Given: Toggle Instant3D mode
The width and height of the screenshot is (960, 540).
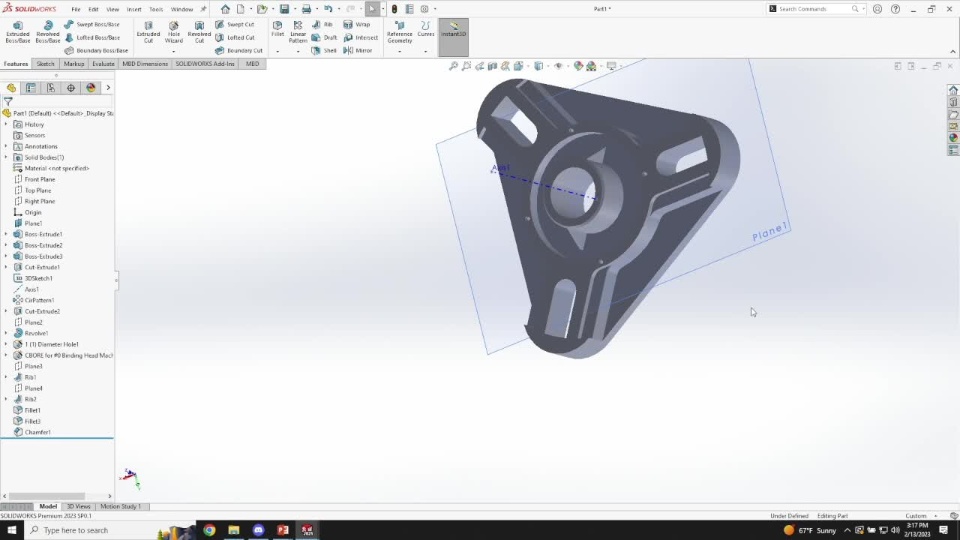Looking at the screenshot, I should click(x=454, y=37).
